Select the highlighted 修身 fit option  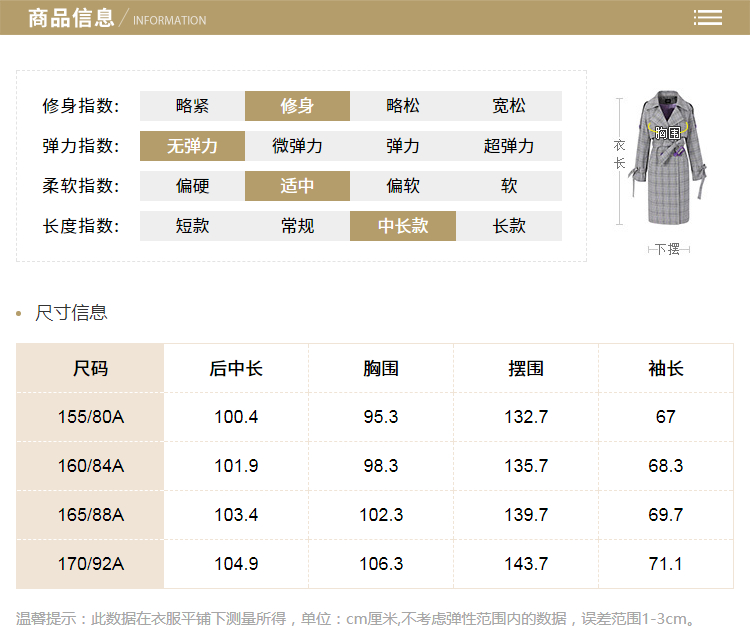pyautogui.click(x=298, y=106)
